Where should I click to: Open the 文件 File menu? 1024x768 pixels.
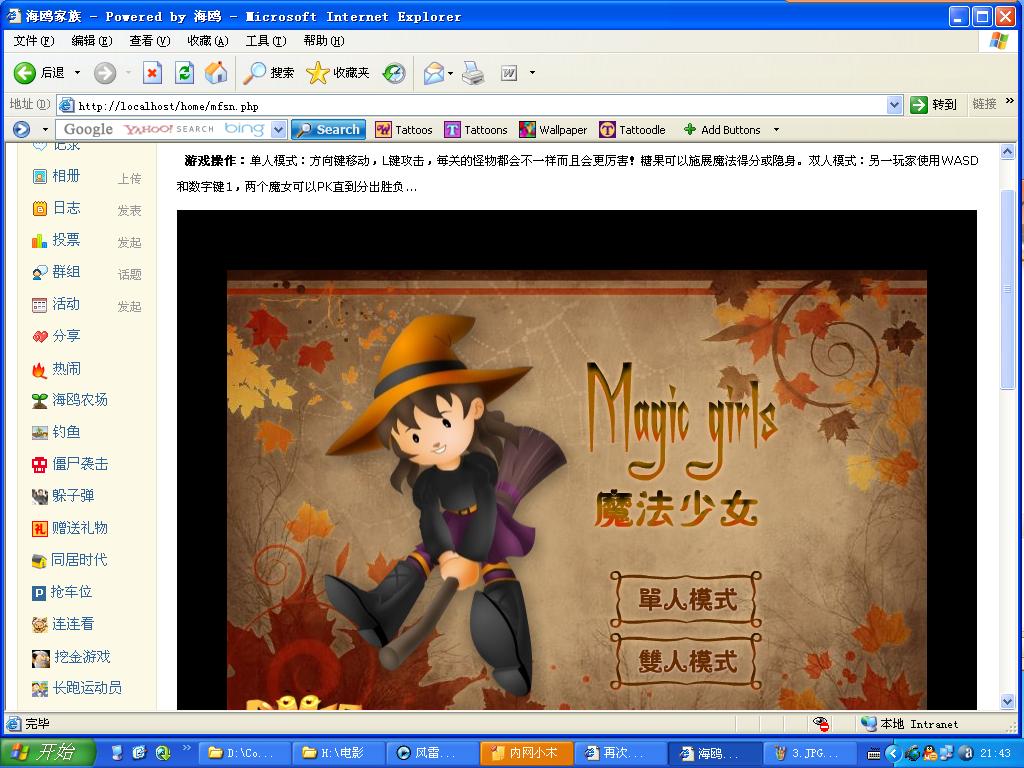[x=34, y=41]
